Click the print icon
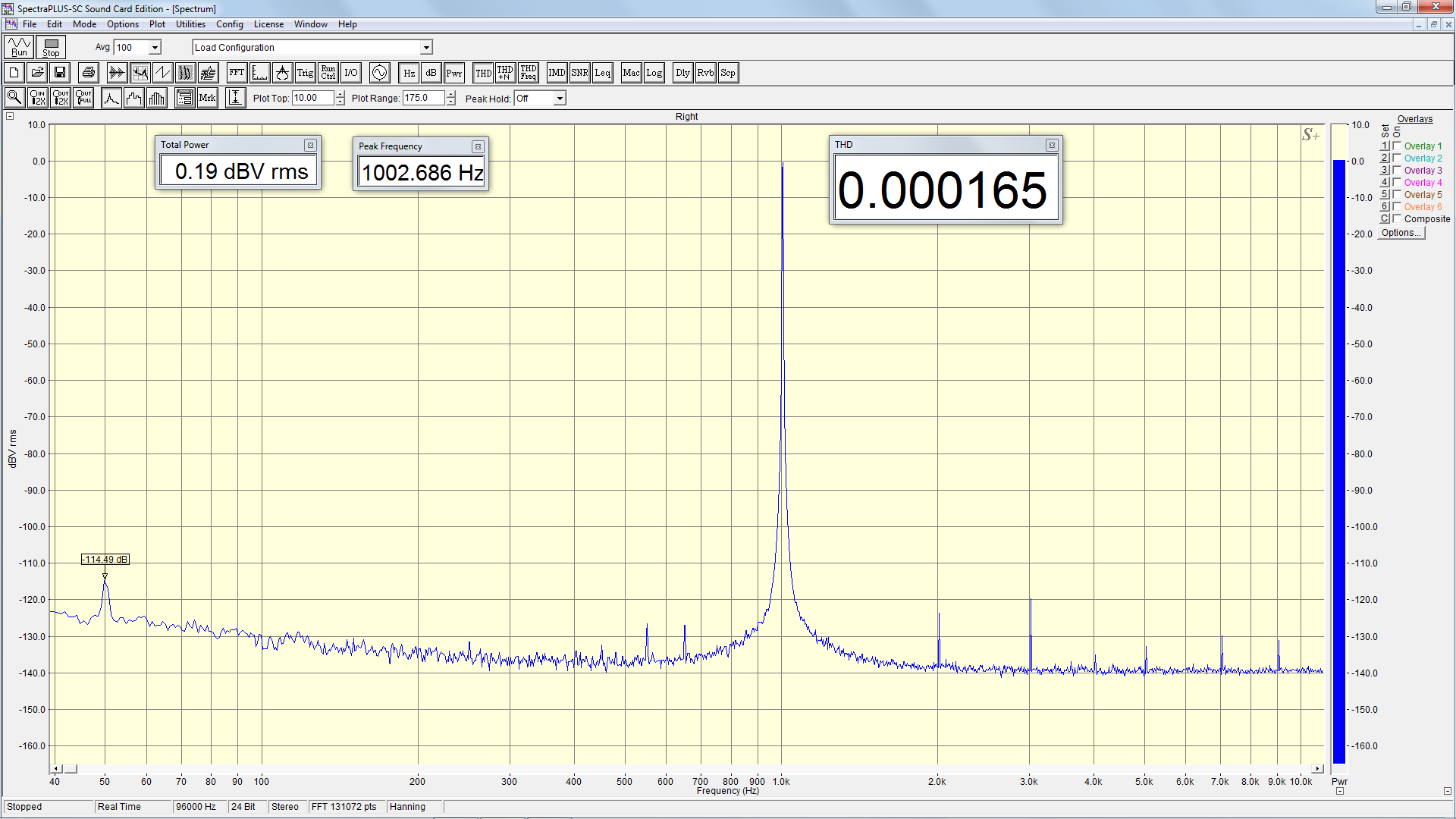The image size is (1456, 819). point(89,73)
